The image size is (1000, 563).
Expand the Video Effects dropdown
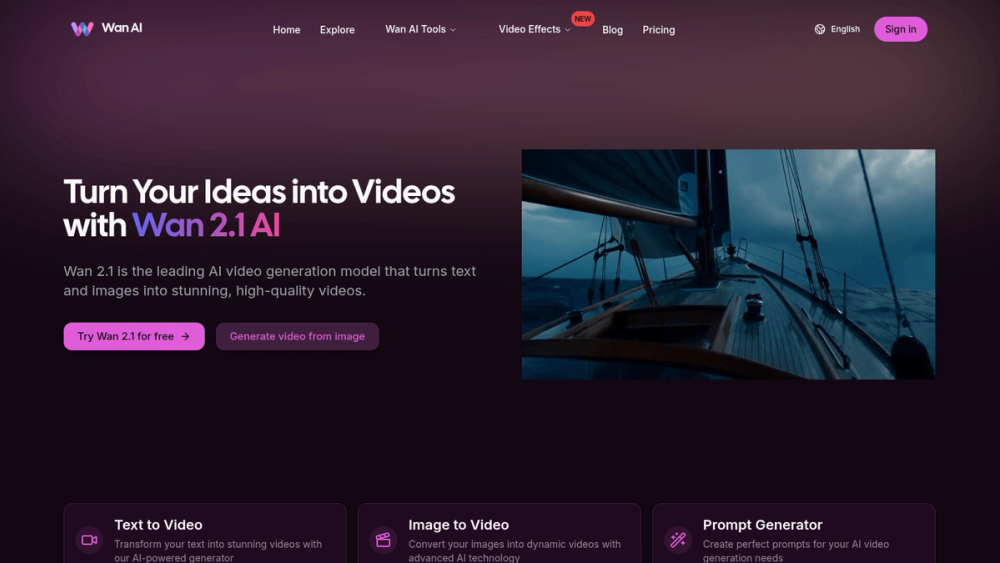pos(534,29)
